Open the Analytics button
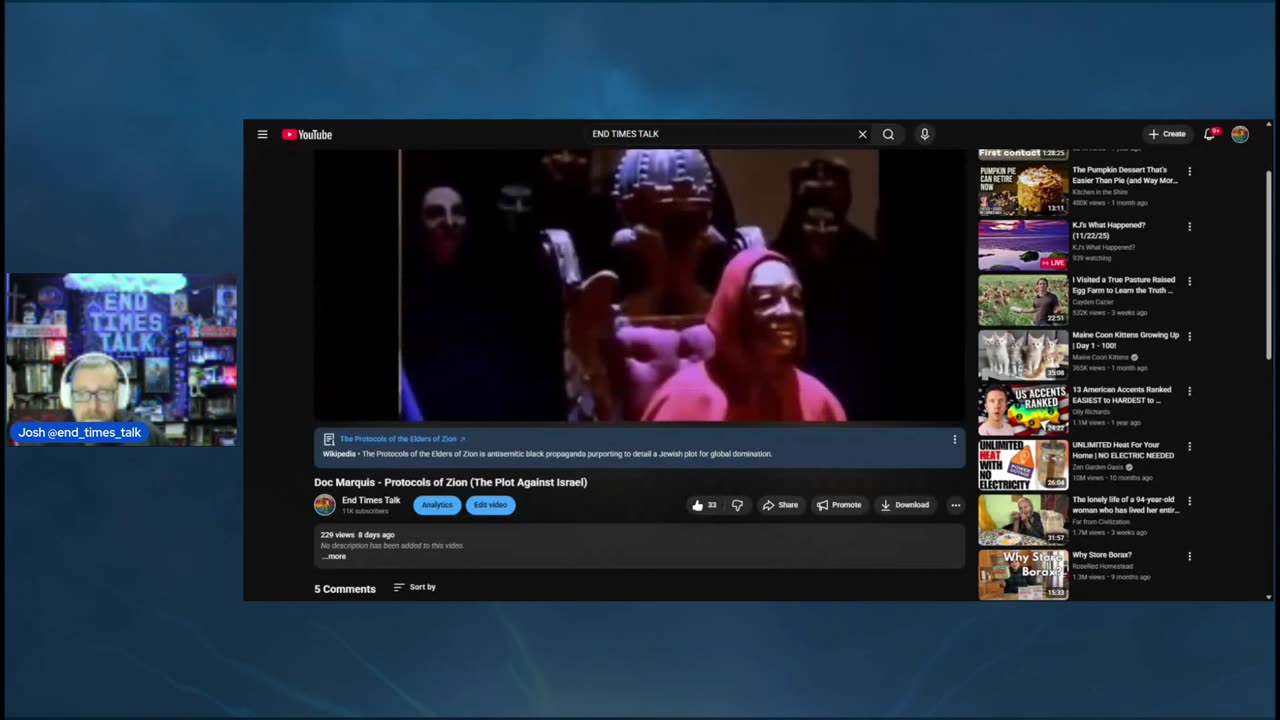The height and width of the screenshot is (720, 1280). [437, 505]
